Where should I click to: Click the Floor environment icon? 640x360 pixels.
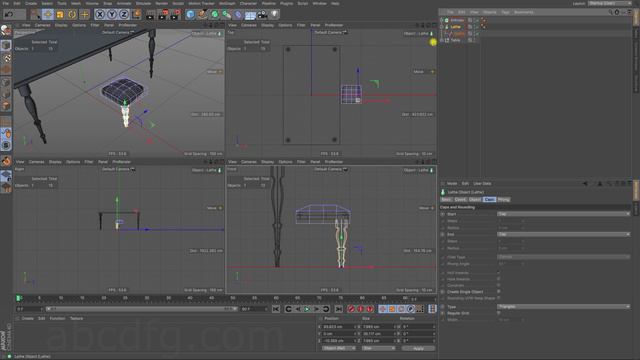click(x=250, y=15)
